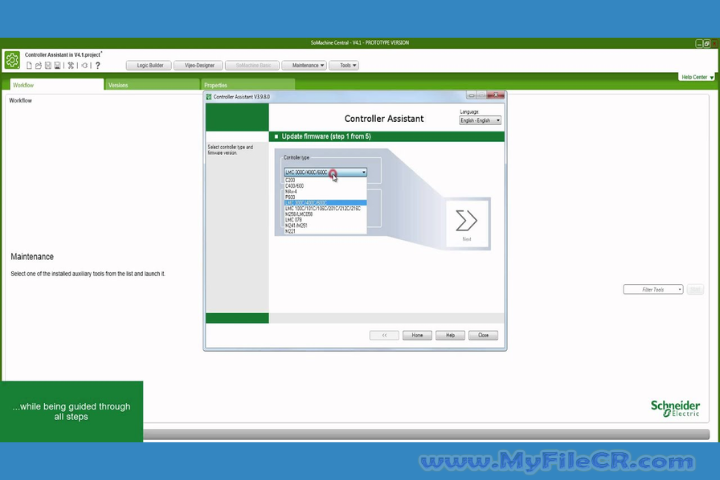Image resolution: width=720 pixels, height=480 pixels.
Task: Click the Home button in the dialog
Action: pos(417,335)
